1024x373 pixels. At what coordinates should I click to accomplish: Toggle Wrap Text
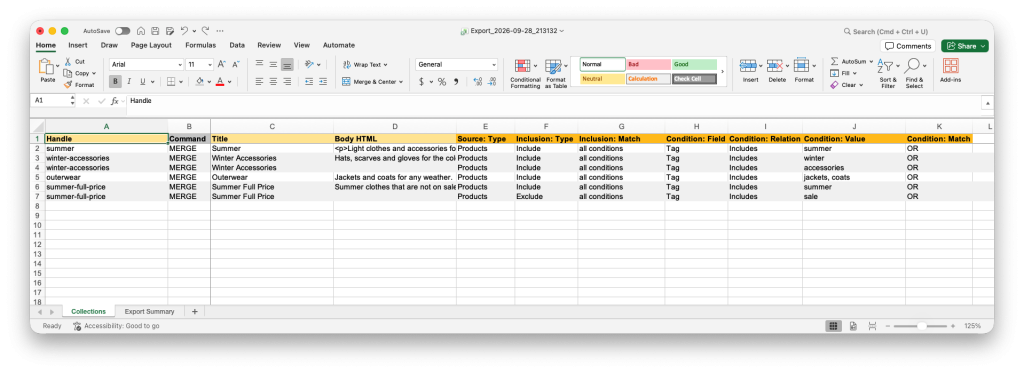[365, 65]
